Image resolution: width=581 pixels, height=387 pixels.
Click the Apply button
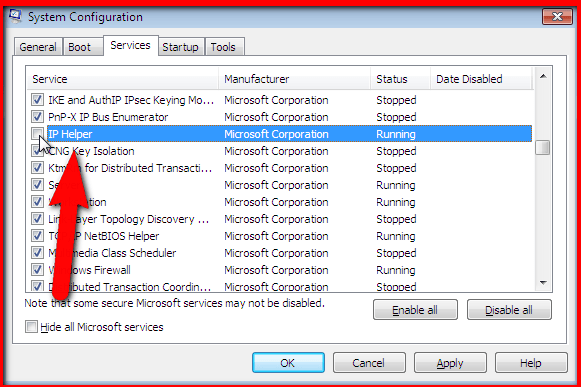click(450, 363)
